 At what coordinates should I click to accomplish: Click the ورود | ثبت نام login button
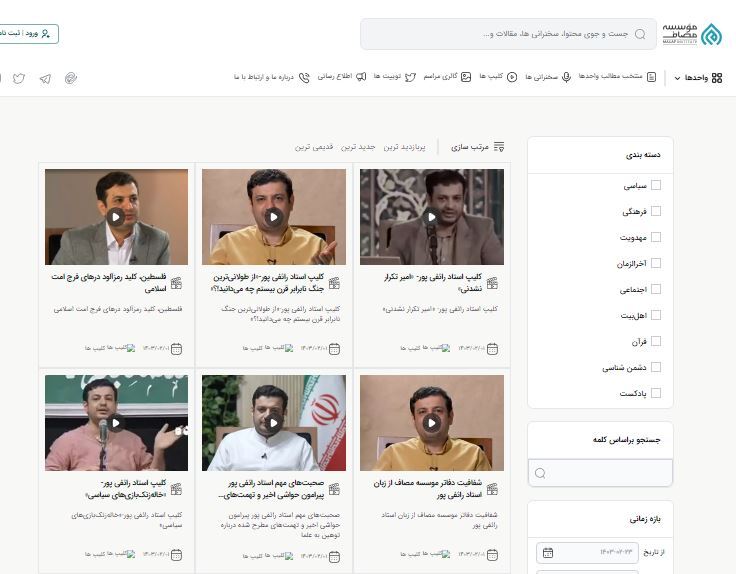28,34
